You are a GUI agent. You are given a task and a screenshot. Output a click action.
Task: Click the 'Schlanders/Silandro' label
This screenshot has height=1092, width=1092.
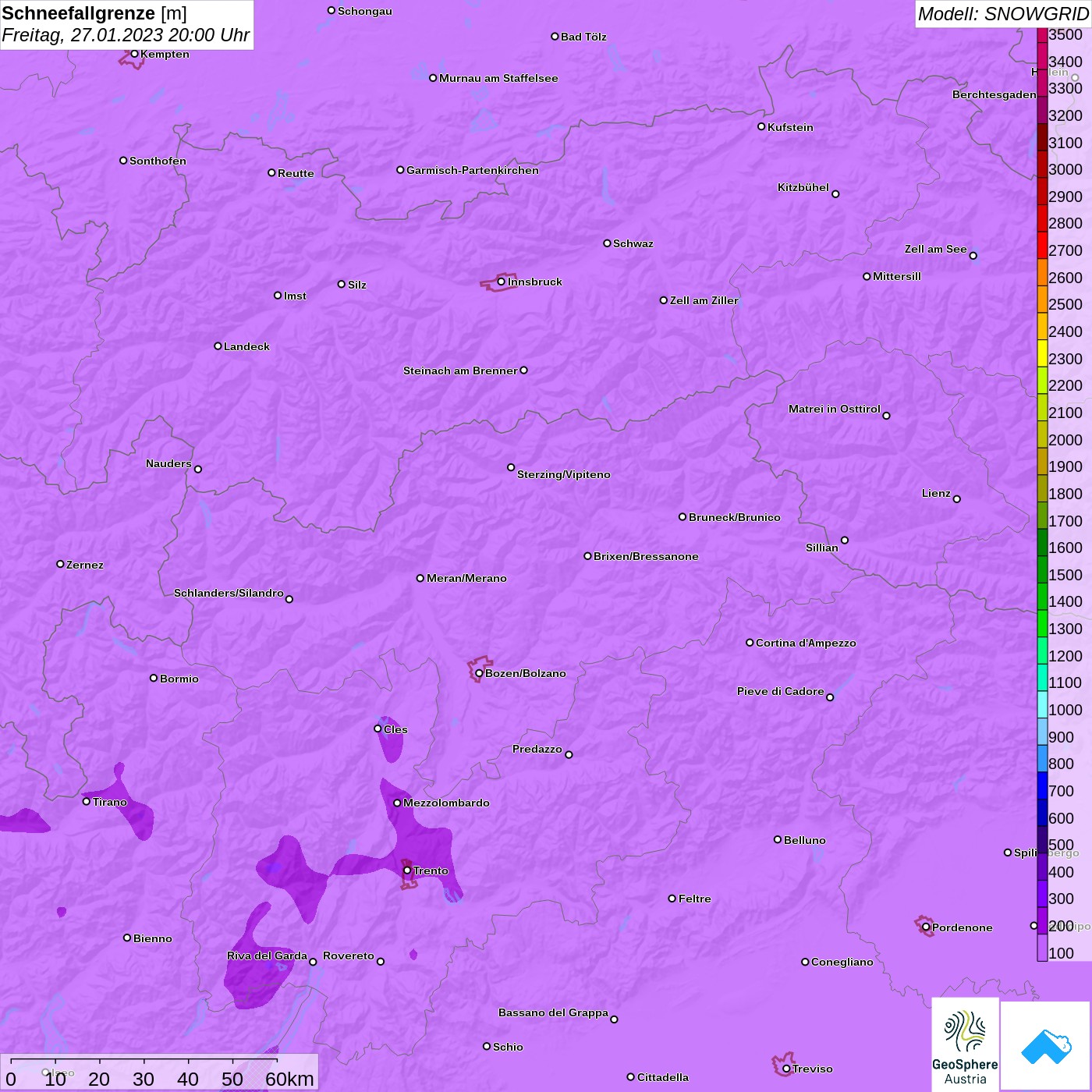229,593
